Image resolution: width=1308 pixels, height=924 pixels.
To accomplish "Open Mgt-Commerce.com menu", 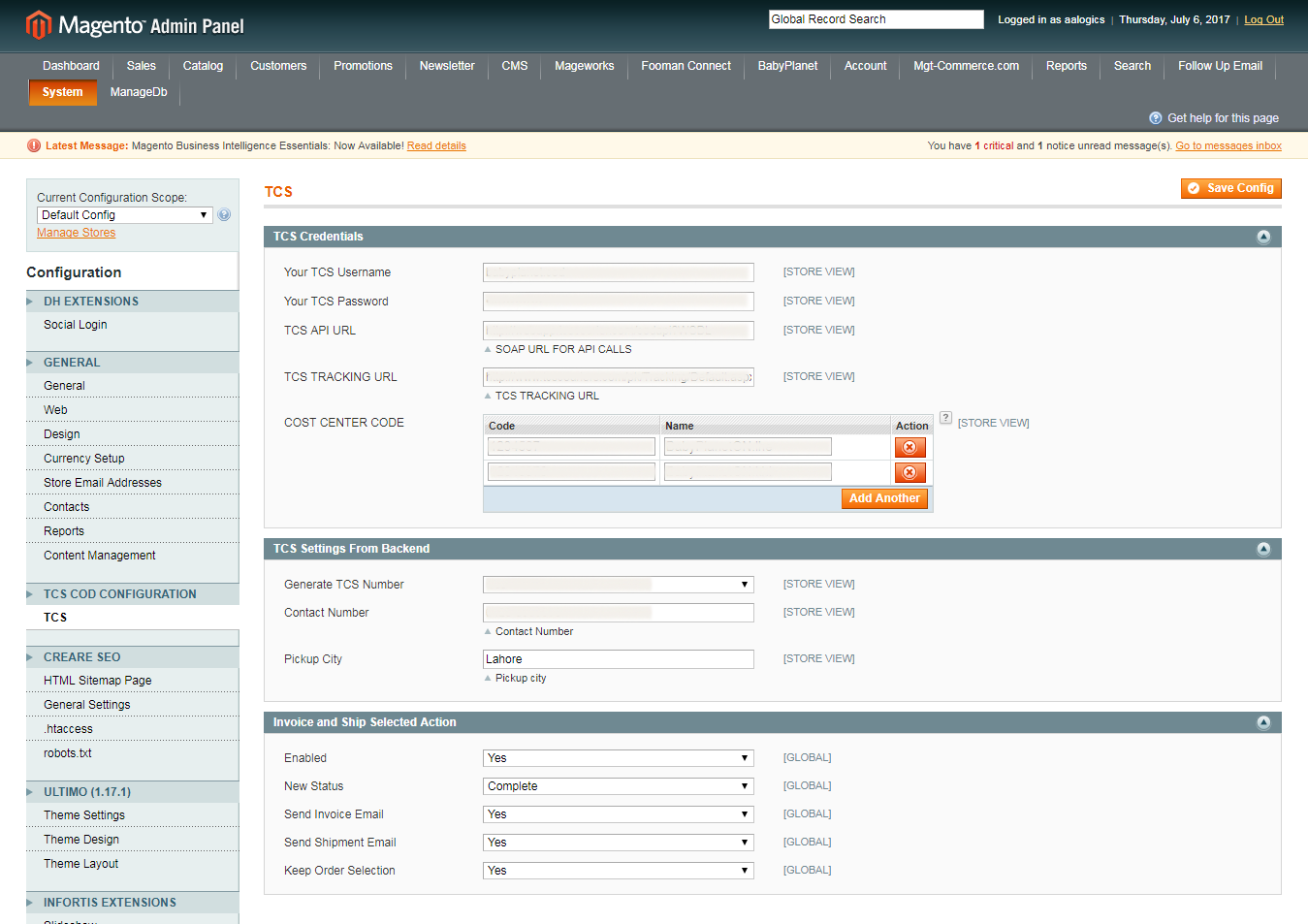I will click(966, 66).
